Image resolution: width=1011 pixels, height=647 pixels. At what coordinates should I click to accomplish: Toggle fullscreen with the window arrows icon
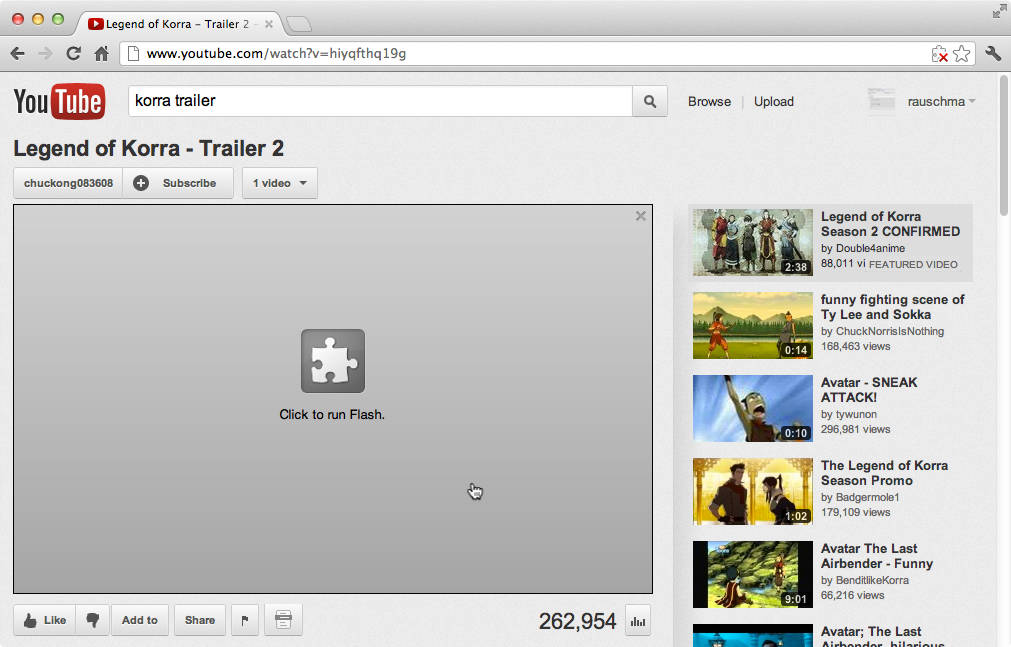click(999, 11)
